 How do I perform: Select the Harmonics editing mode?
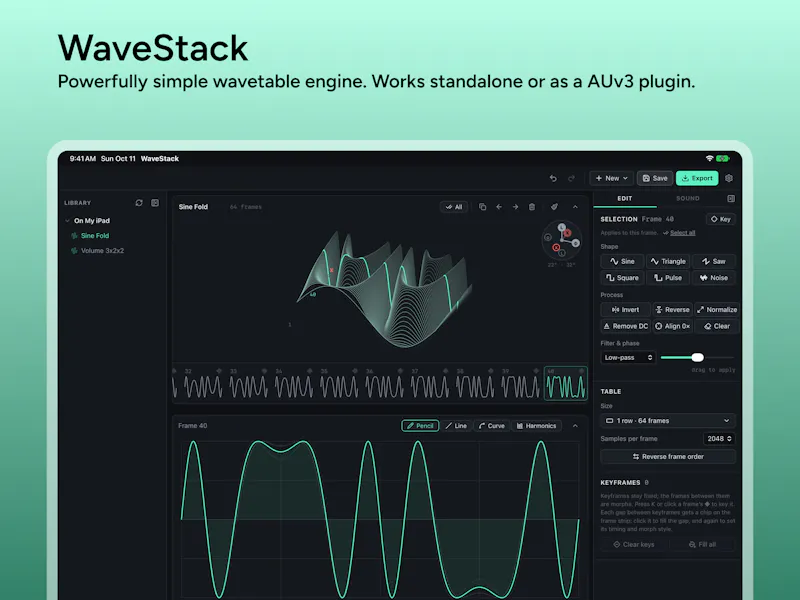[536, 426]
